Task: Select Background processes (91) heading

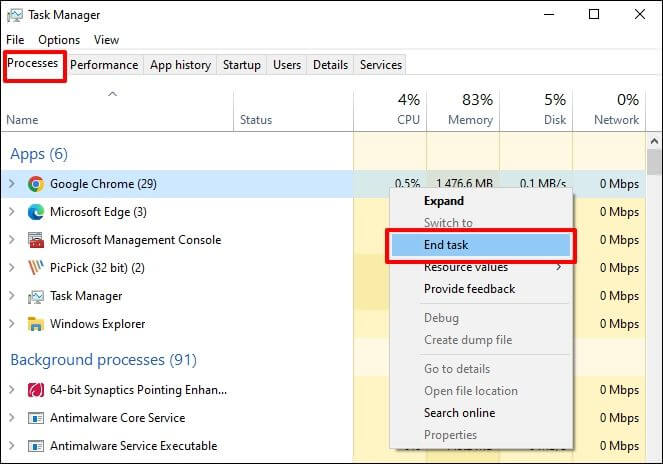Action: pyautogui.click(x=104, y=360)
